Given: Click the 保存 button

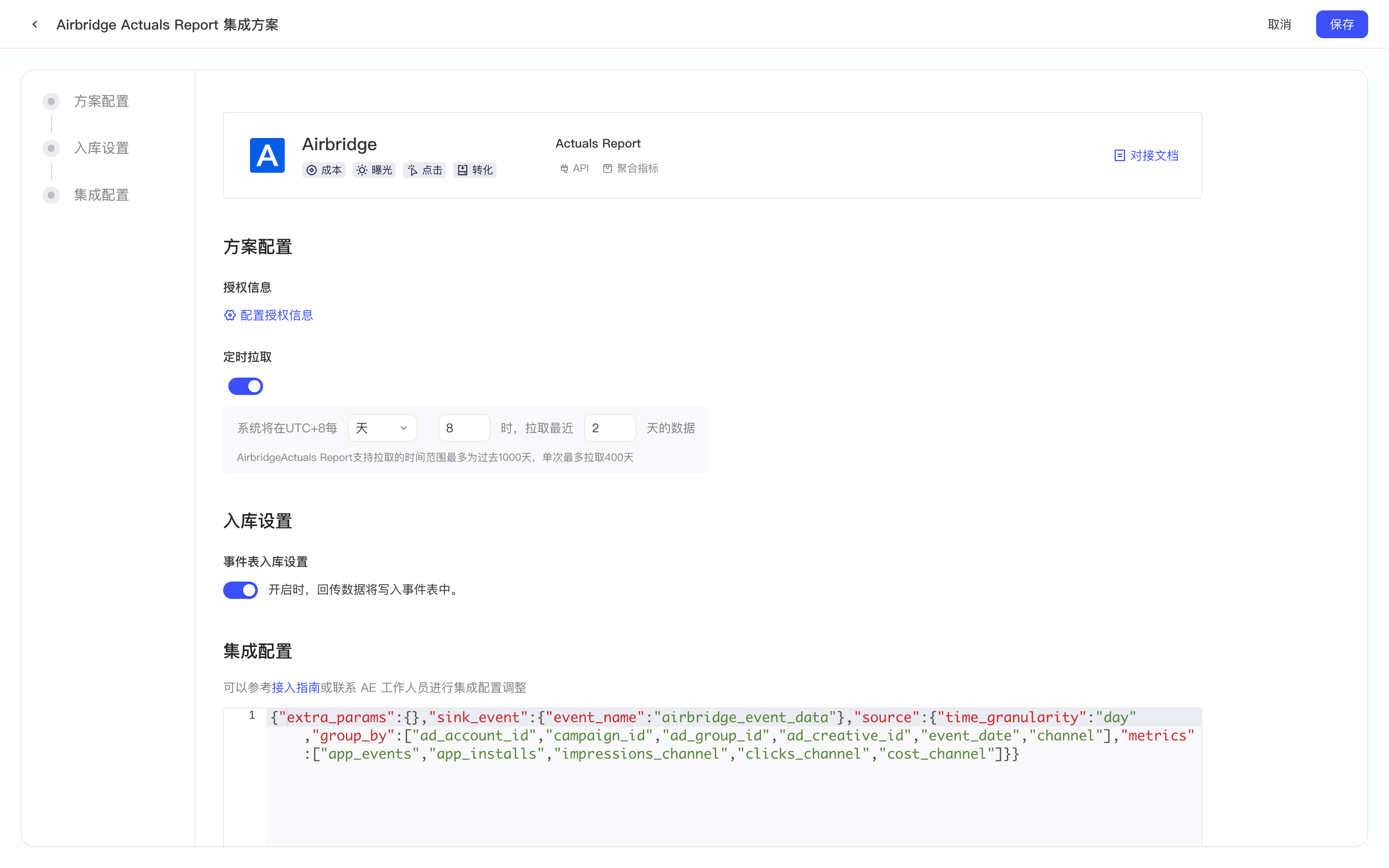Looking at the screenshot, I should (x=1341, y=24).
